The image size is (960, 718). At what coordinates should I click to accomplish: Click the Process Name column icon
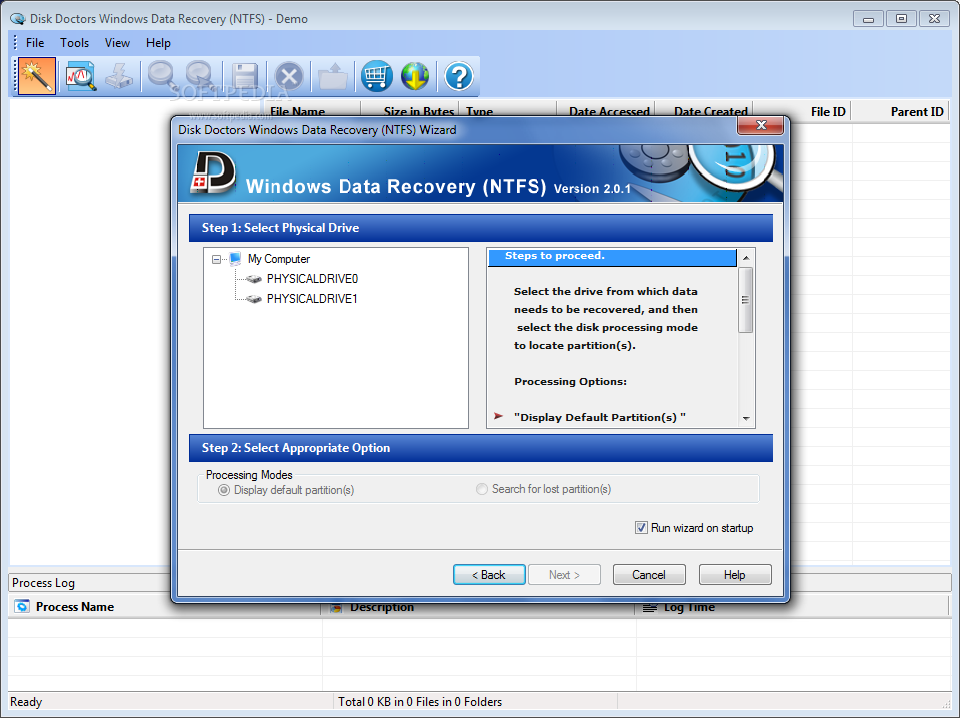(22, 607)
